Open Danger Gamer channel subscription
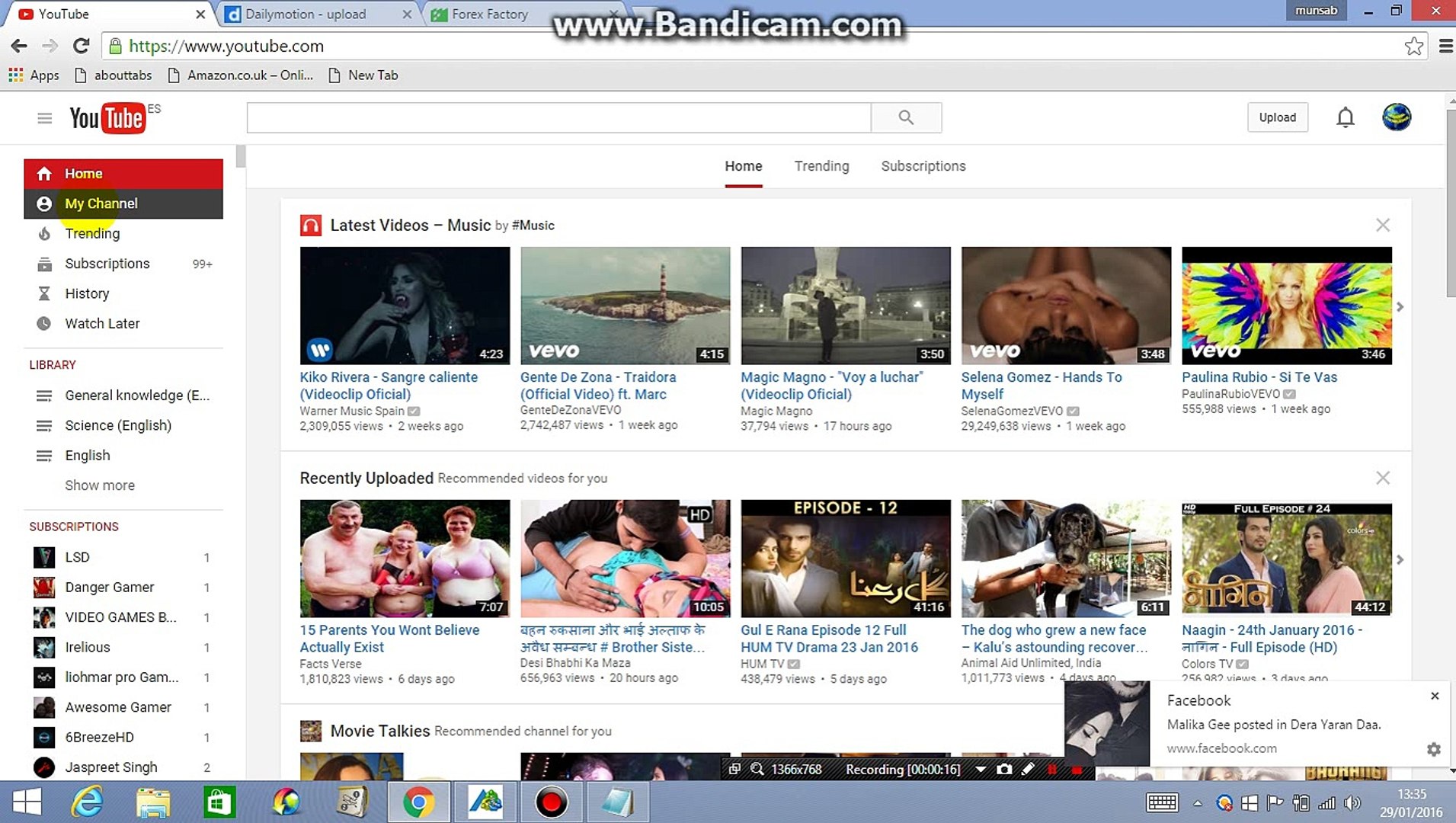The width and height of the screenshot is (1456, 823). pos(123,588)
